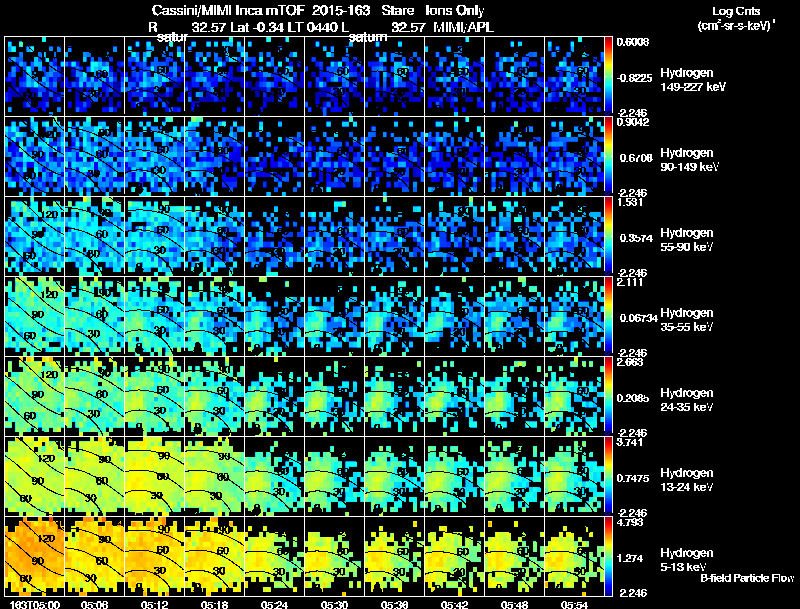800x609 pixels.
Task: Select the Hydrogen 35-55 keV image at 05:24
Action: (x=274, y=316)
